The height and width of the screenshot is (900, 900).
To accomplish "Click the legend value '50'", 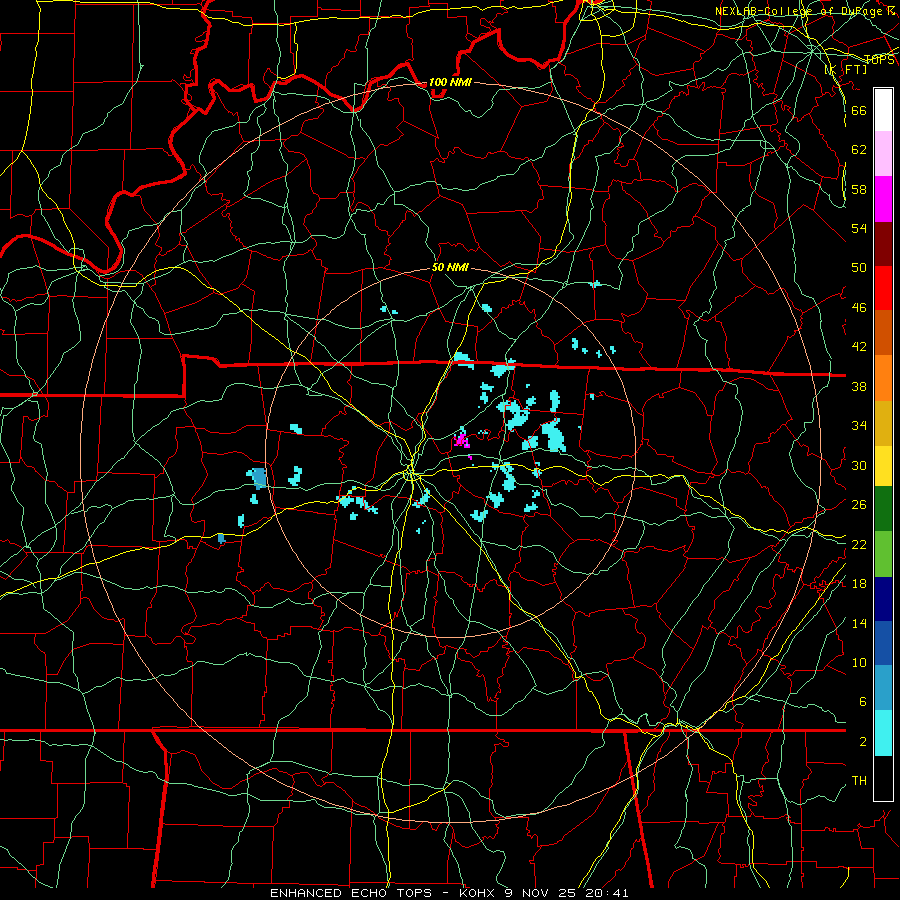I will [x=859, y=268].
